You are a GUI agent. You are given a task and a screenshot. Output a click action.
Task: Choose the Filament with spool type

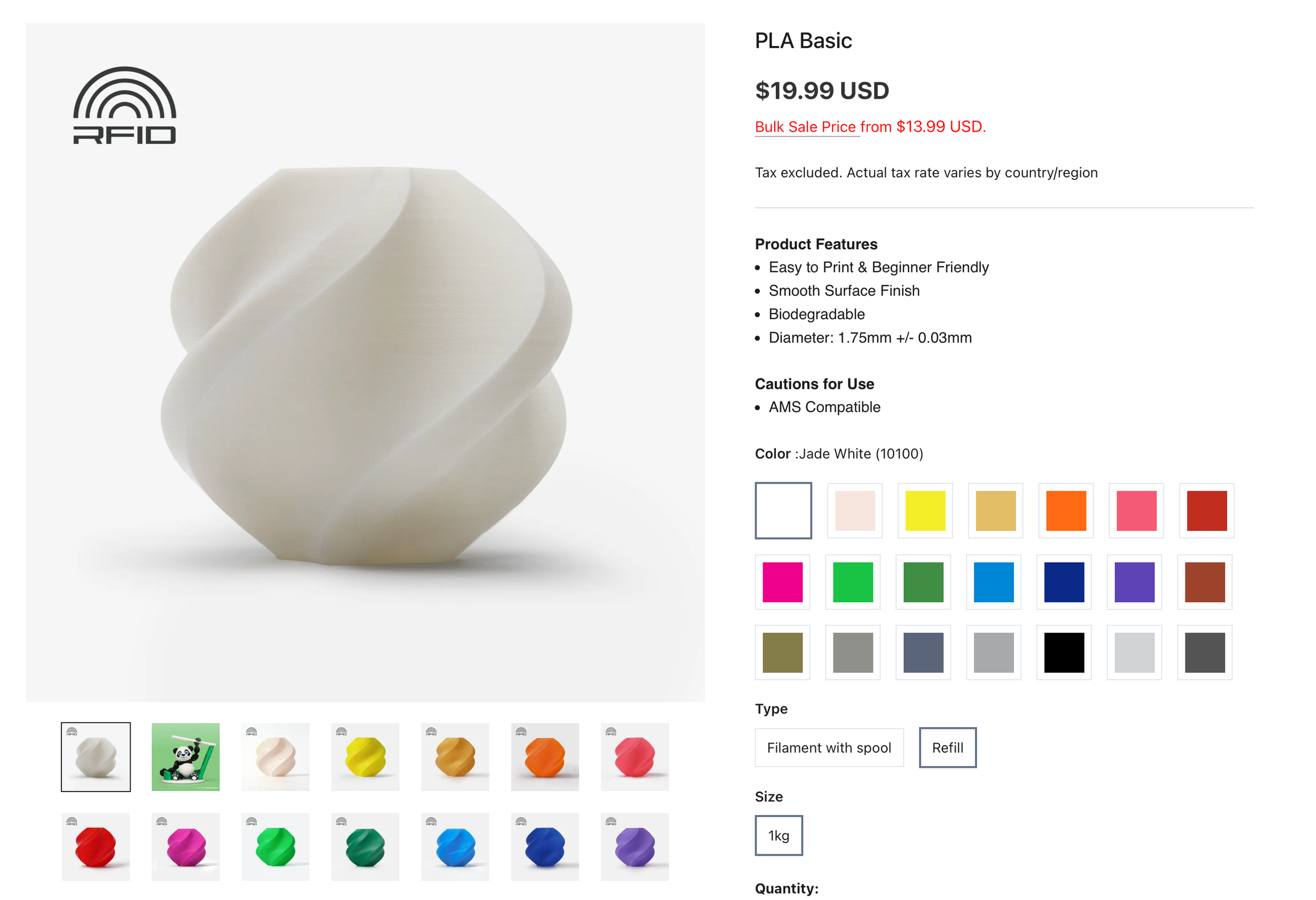coord(829,747)
